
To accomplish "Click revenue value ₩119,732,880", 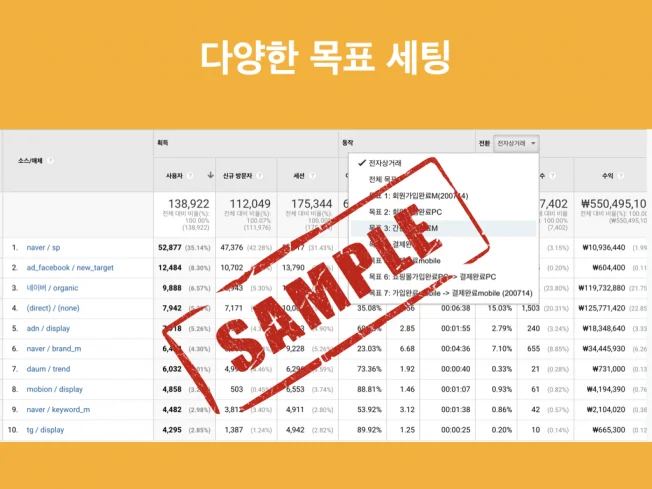I will pyautogui.click(x=602, y=288).
